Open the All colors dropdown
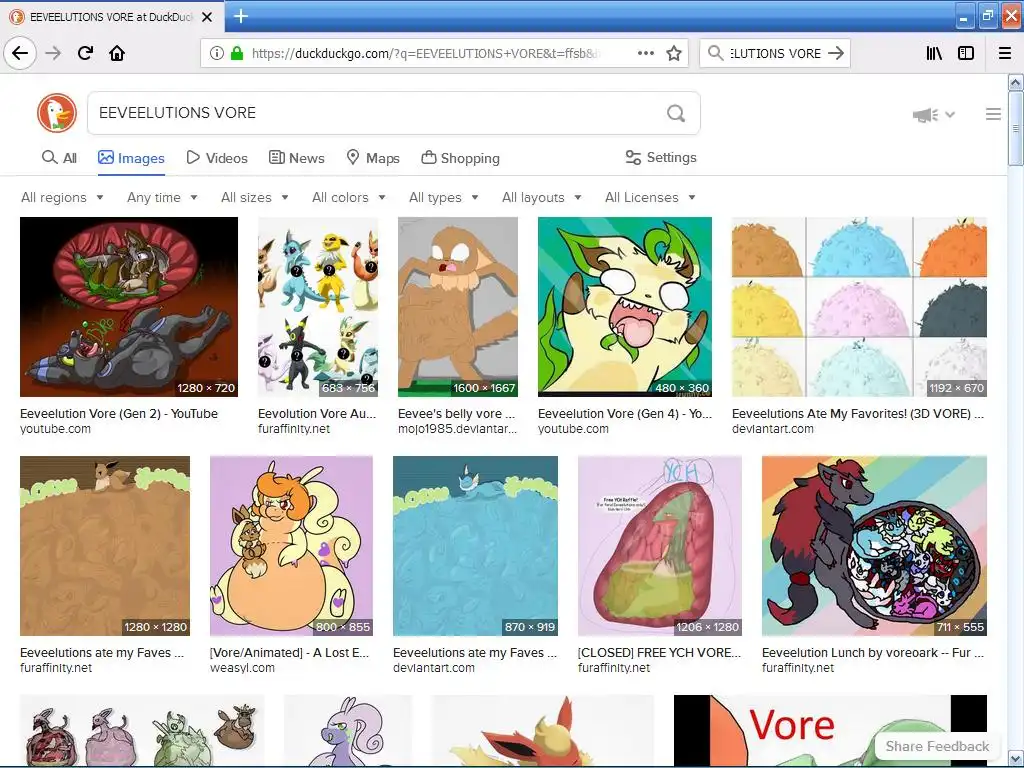Screen dimensions: 1024x768 (349, 197)
